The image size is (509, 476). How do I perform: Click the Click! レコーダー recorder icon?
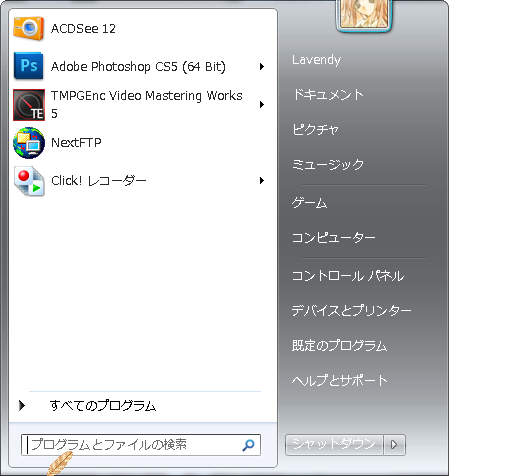[29, 181]
